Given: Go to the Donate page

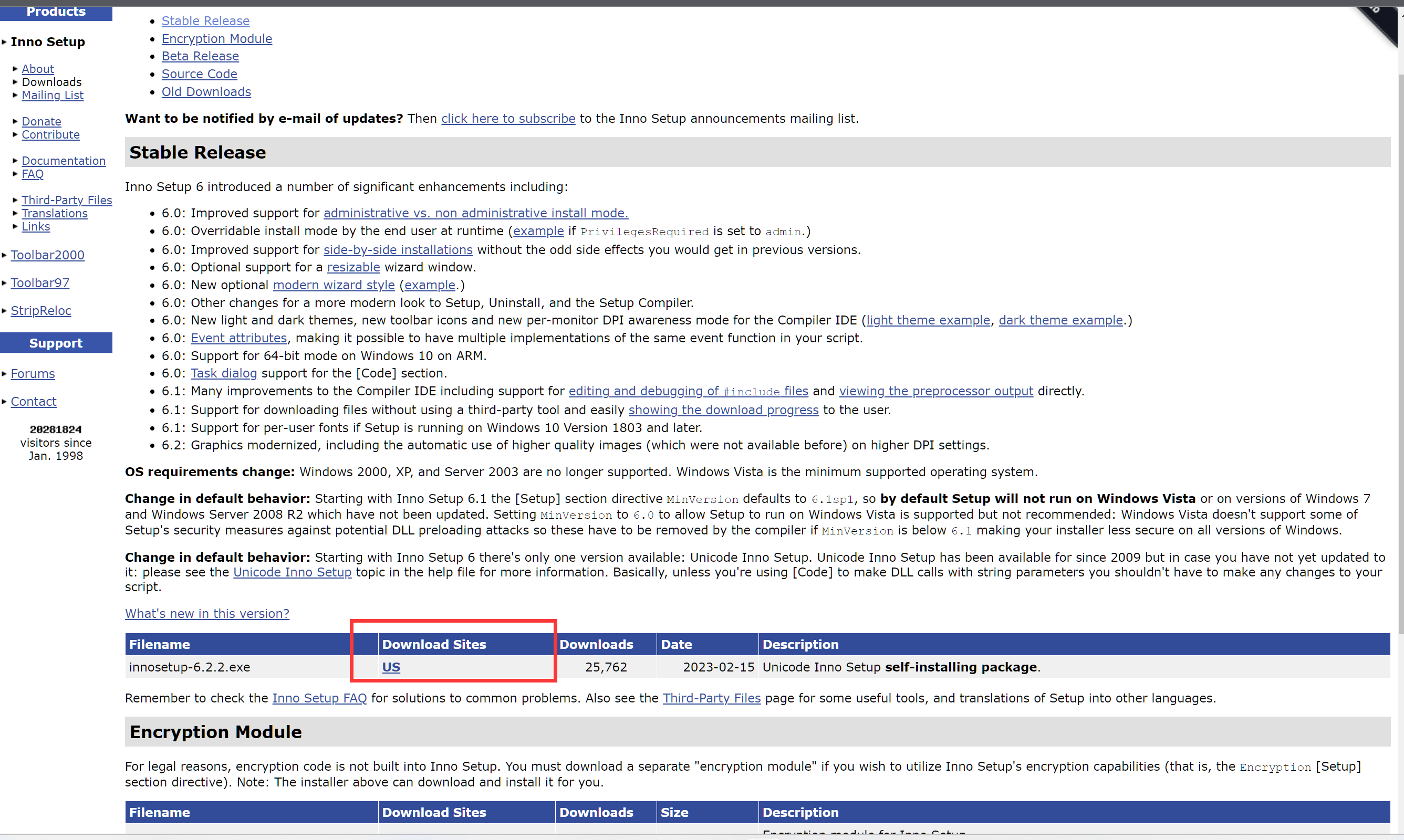Looking at the screenshot, I should point(41,121).
